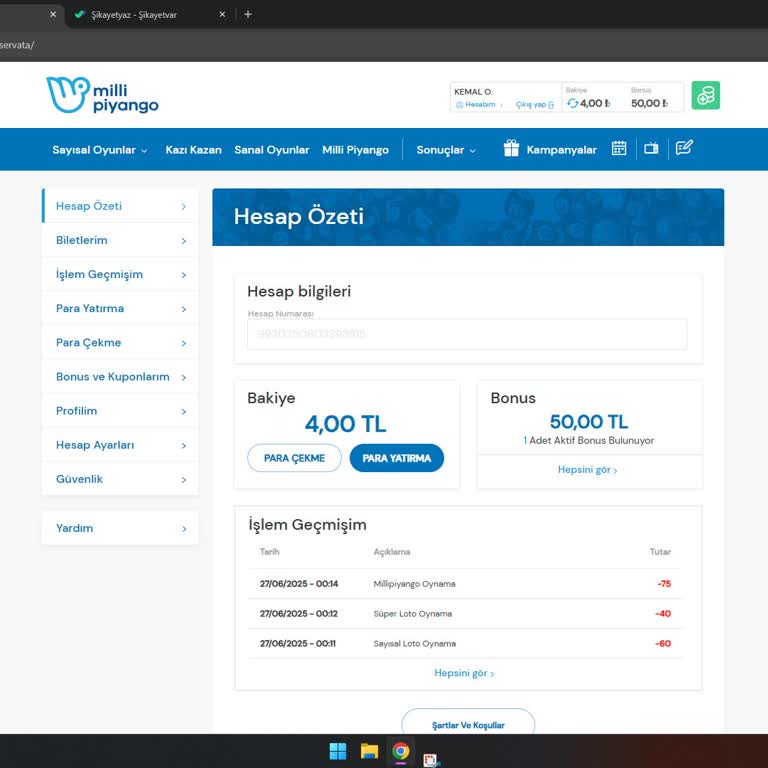Click Hepsini gör under İşlem Geçmişim
The height and width of the screenshot is (768, 768).
pos(464,673)
